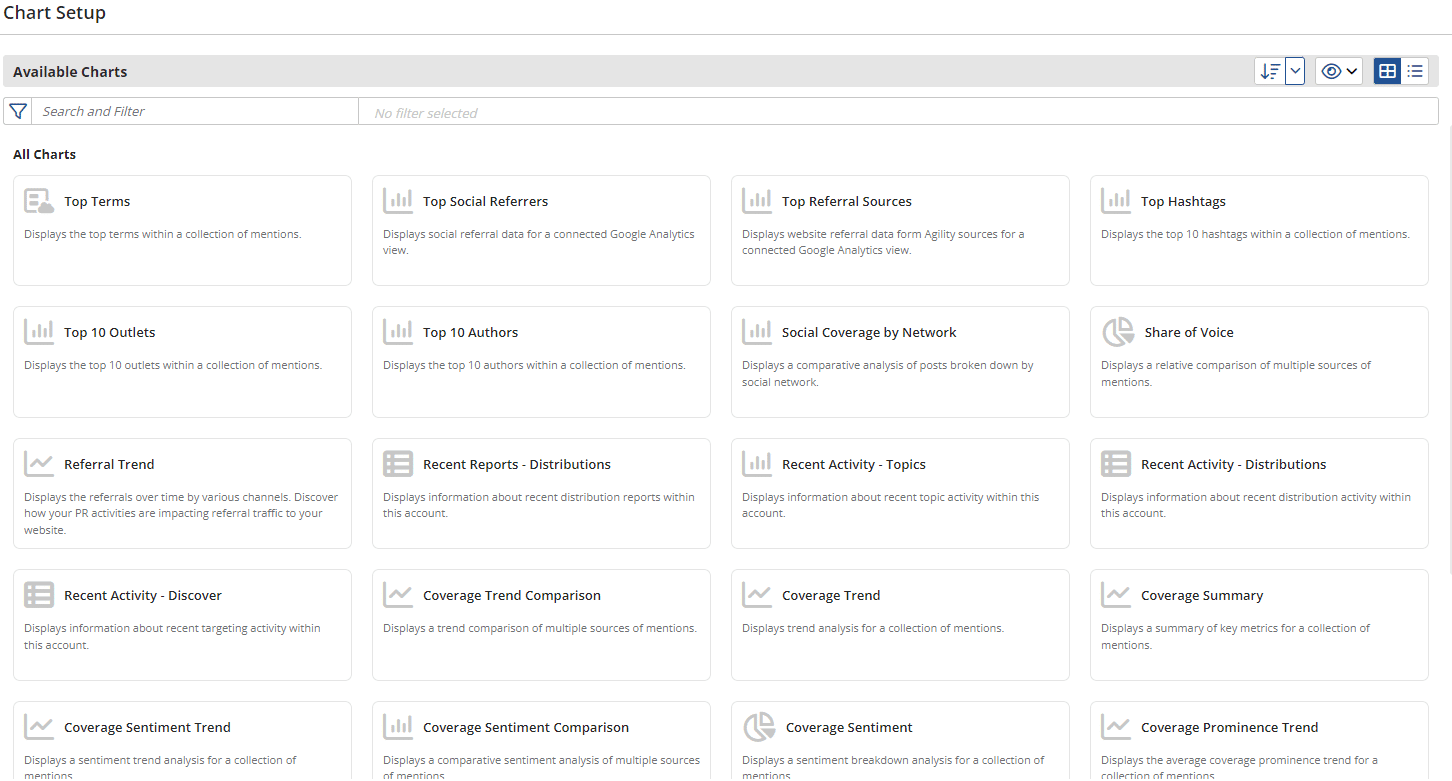Switch to grid view layout
1452x781 pixels.
[x=1387, y=71]
